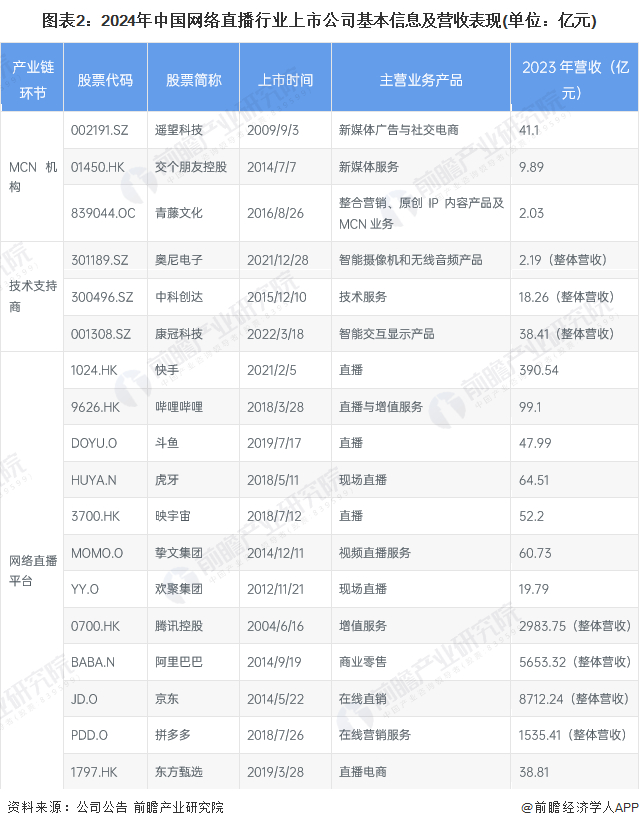Select company 快手

pos(166,370)
